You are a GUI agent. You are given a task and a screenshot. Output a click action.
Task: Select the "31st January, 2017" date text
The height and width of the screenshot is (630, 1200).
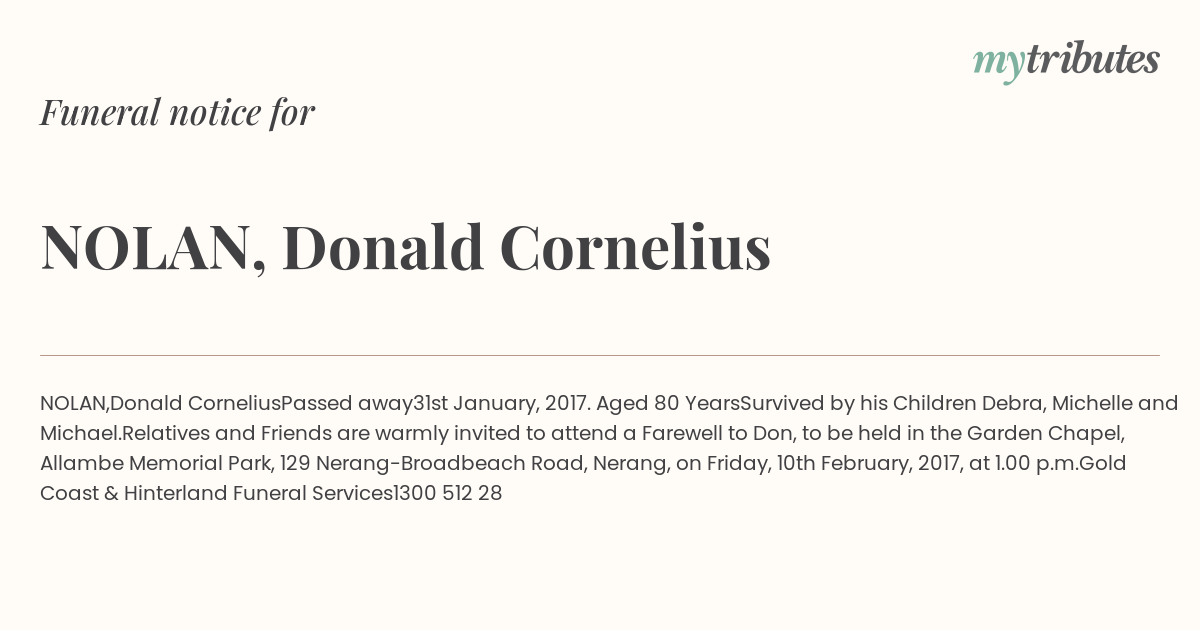point(502,404)
